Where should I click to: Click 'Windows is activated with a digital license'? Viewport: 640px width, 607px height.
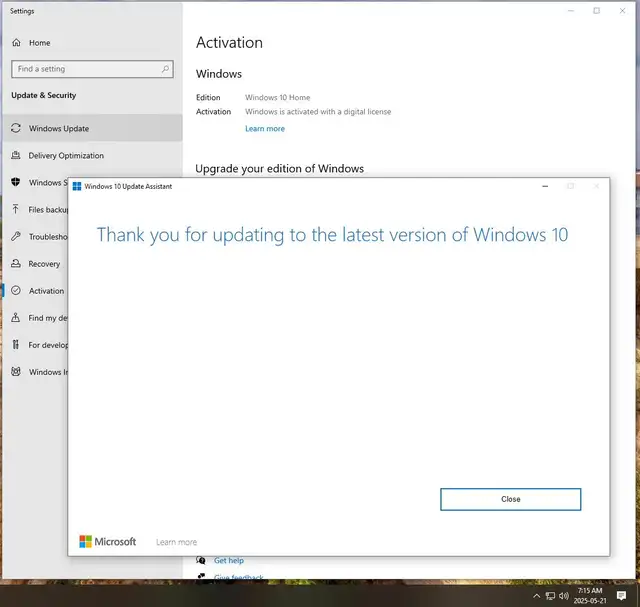[x=318, y=111]
